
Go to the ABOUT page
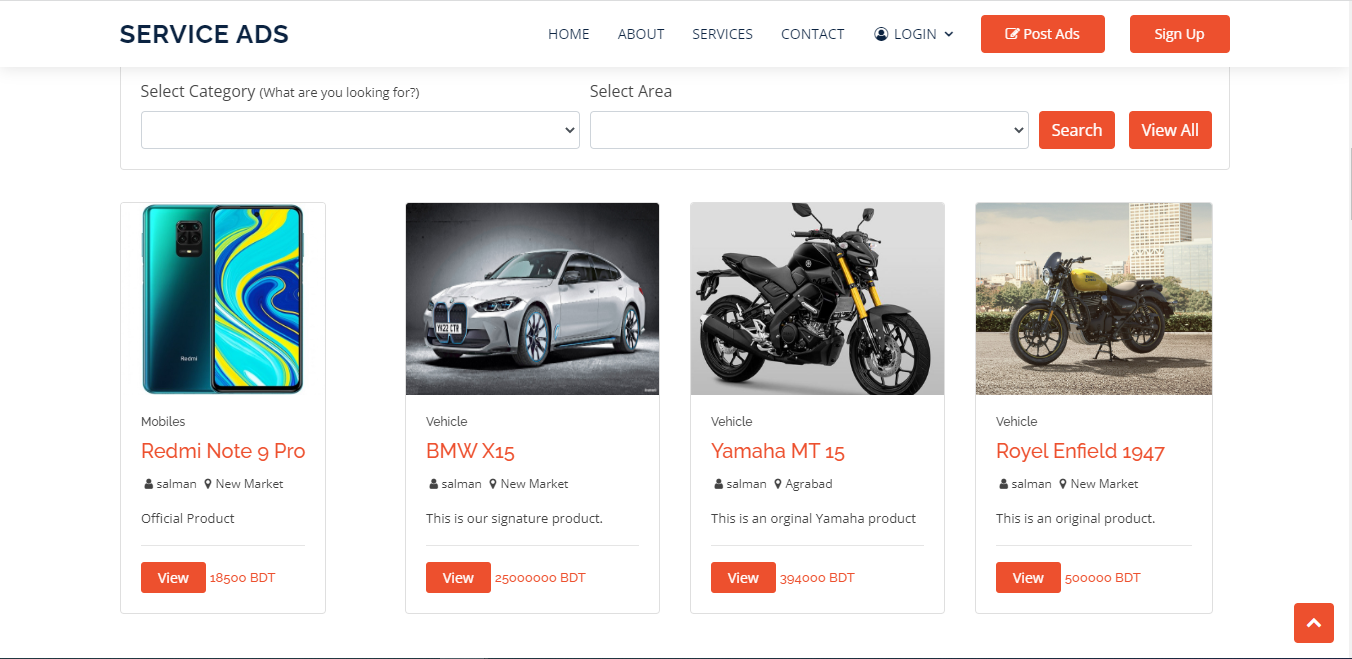click(x=641, y=34)
